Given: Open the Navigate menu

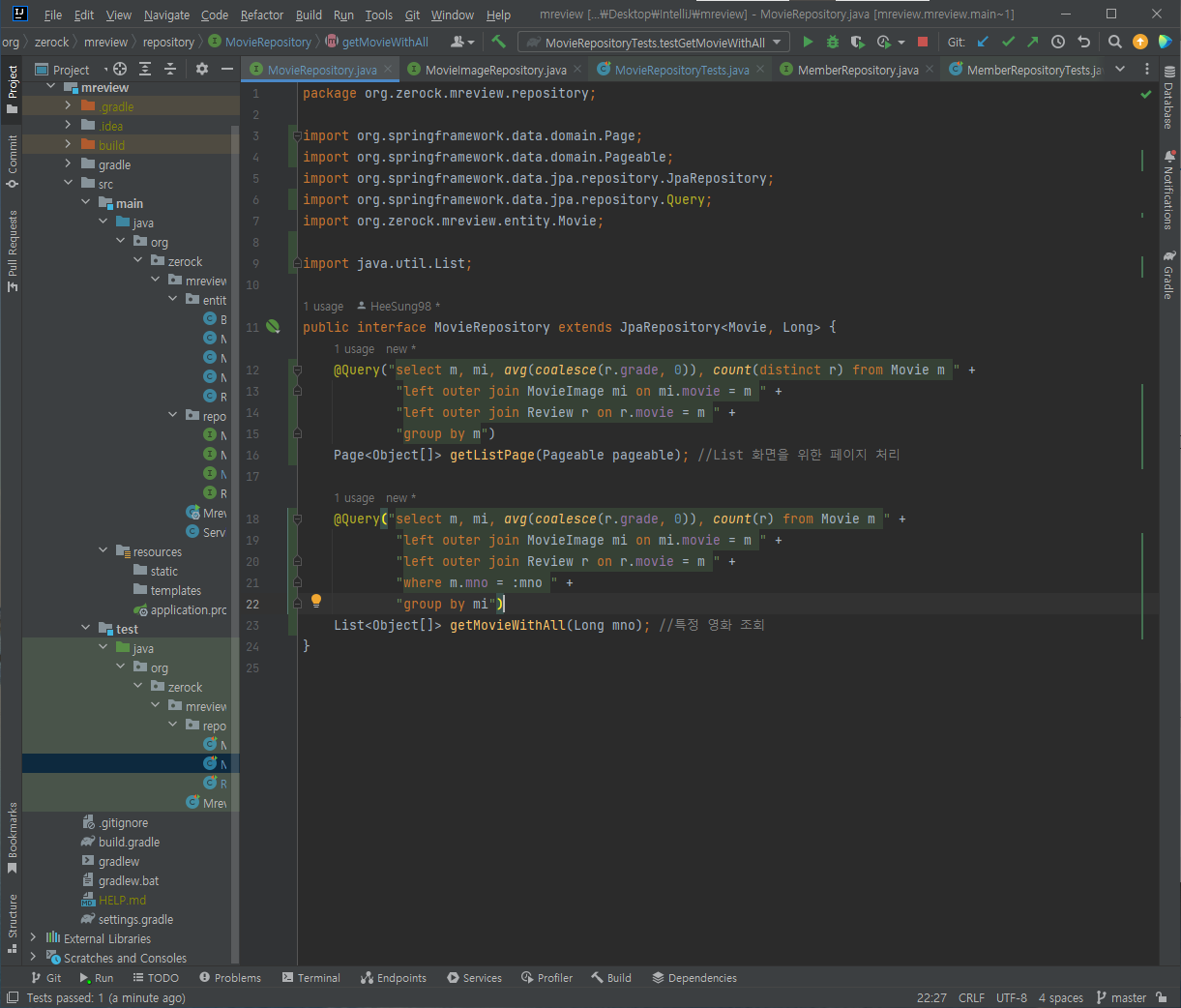Looking at the screenshot, I should (x=166, y=15).
